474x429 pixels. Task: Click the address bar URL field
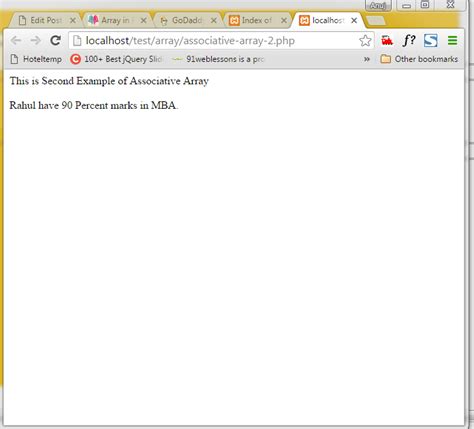(221, 41)
